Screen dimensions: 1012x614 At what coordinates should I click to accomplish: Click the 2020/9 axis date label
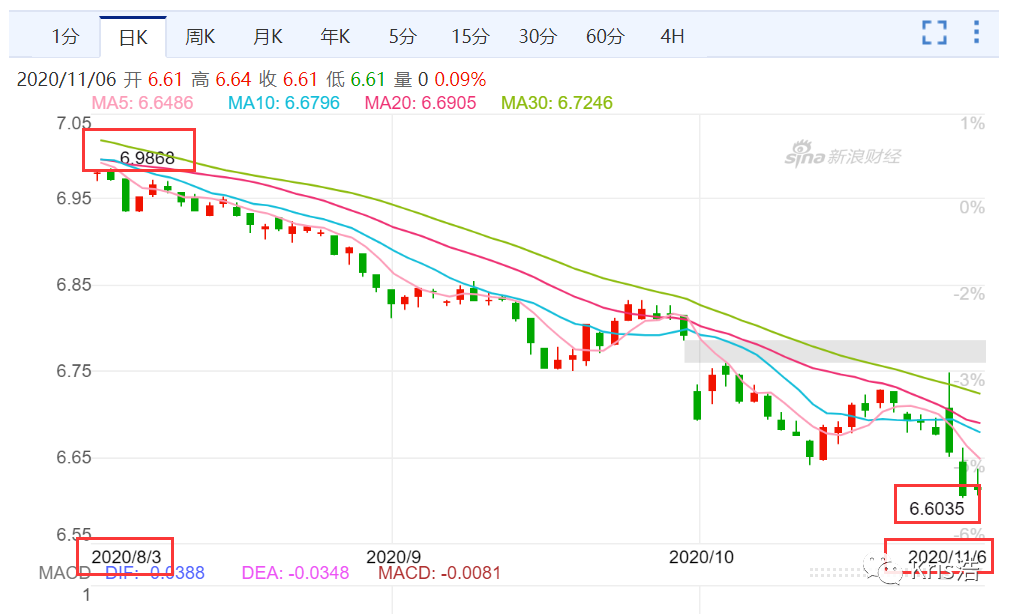pos(394,557)
